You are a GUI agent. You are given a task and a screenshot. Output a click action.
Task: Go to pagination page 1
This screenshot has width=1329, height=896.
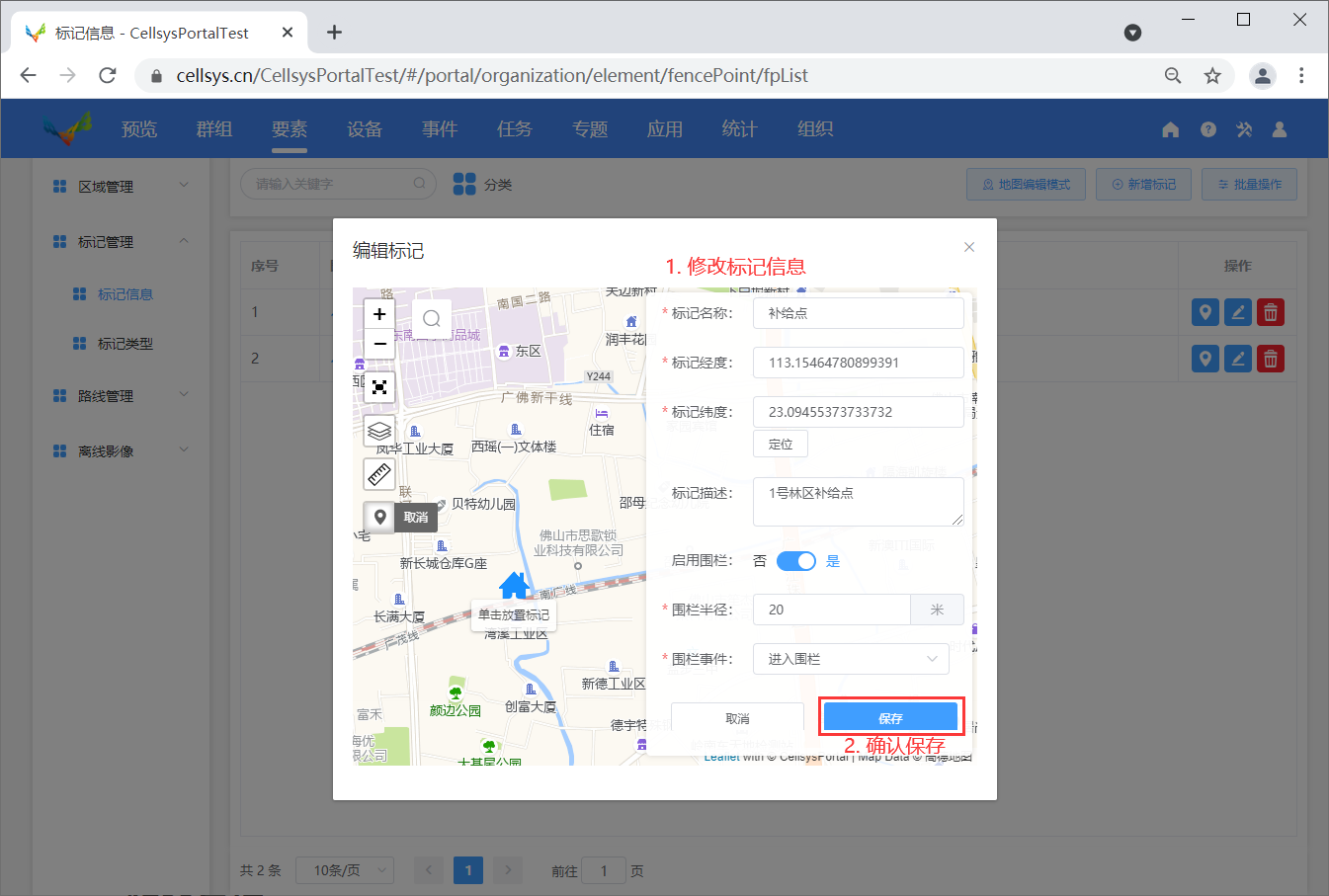(x=468, y=870)
